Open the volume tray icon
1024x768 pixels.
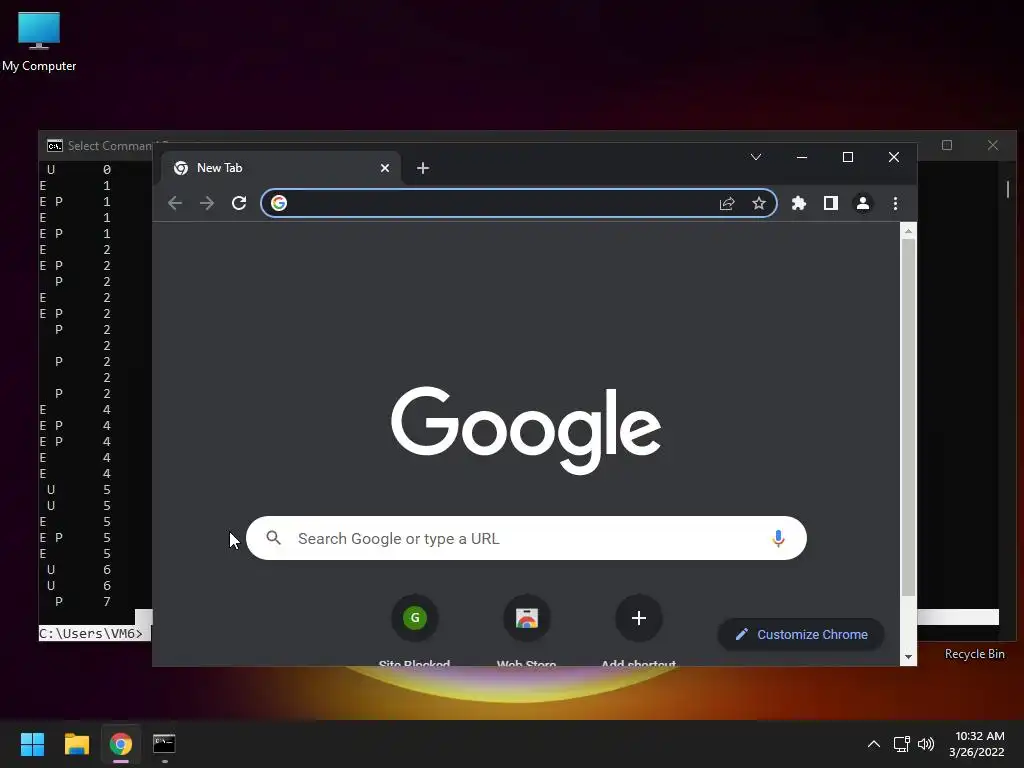tap(926, 744)
